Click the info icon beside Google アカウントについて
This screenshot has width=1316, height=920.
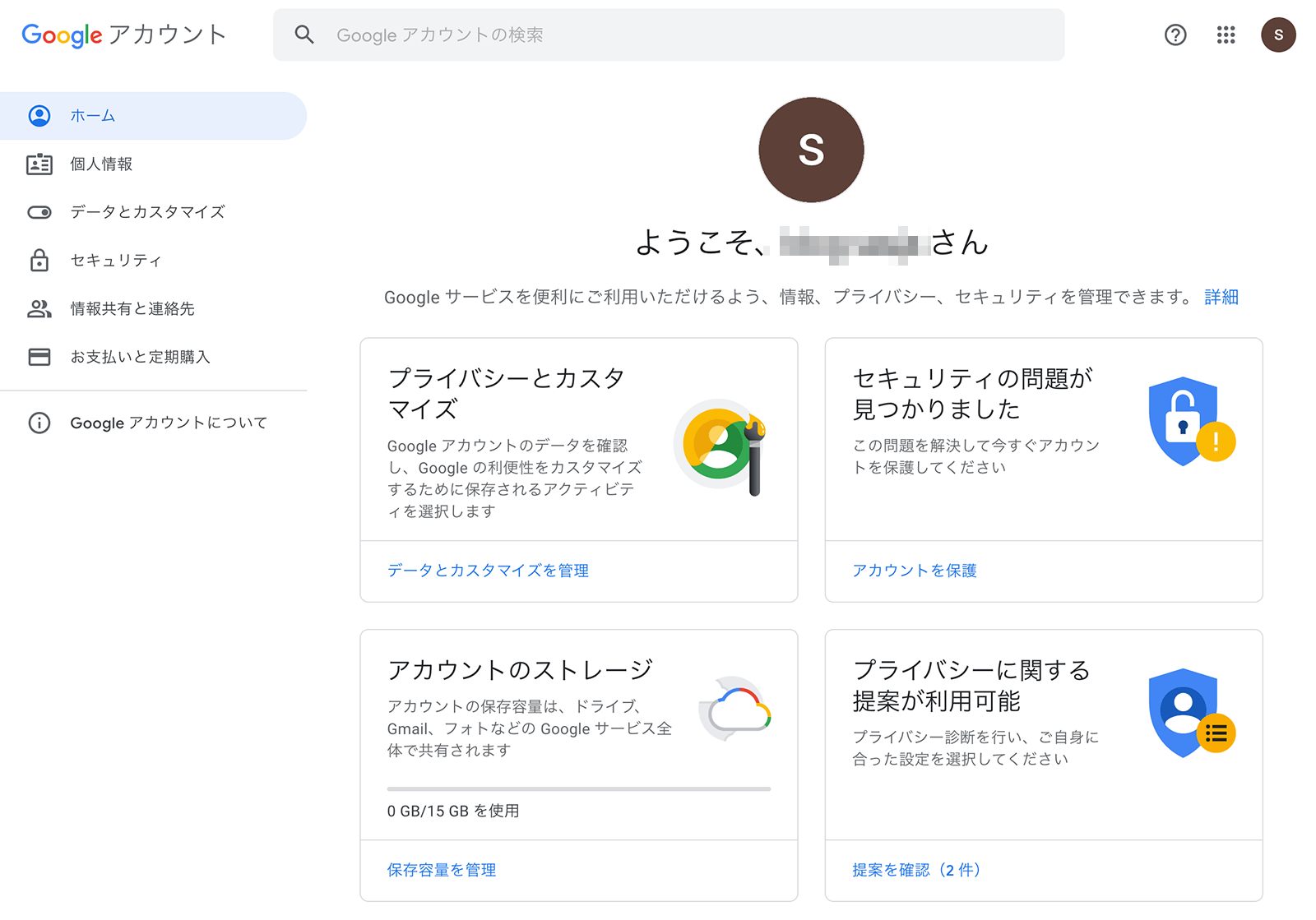coord(39,423)
